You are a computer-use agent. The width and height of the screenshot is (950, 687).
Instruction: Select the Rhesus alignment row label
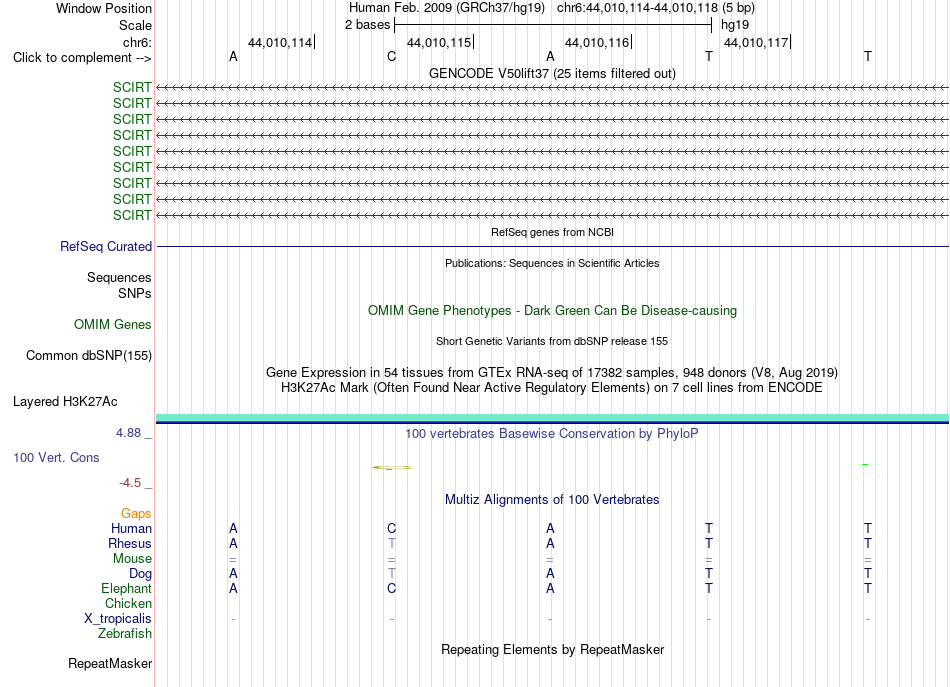(x=130, y=544)
